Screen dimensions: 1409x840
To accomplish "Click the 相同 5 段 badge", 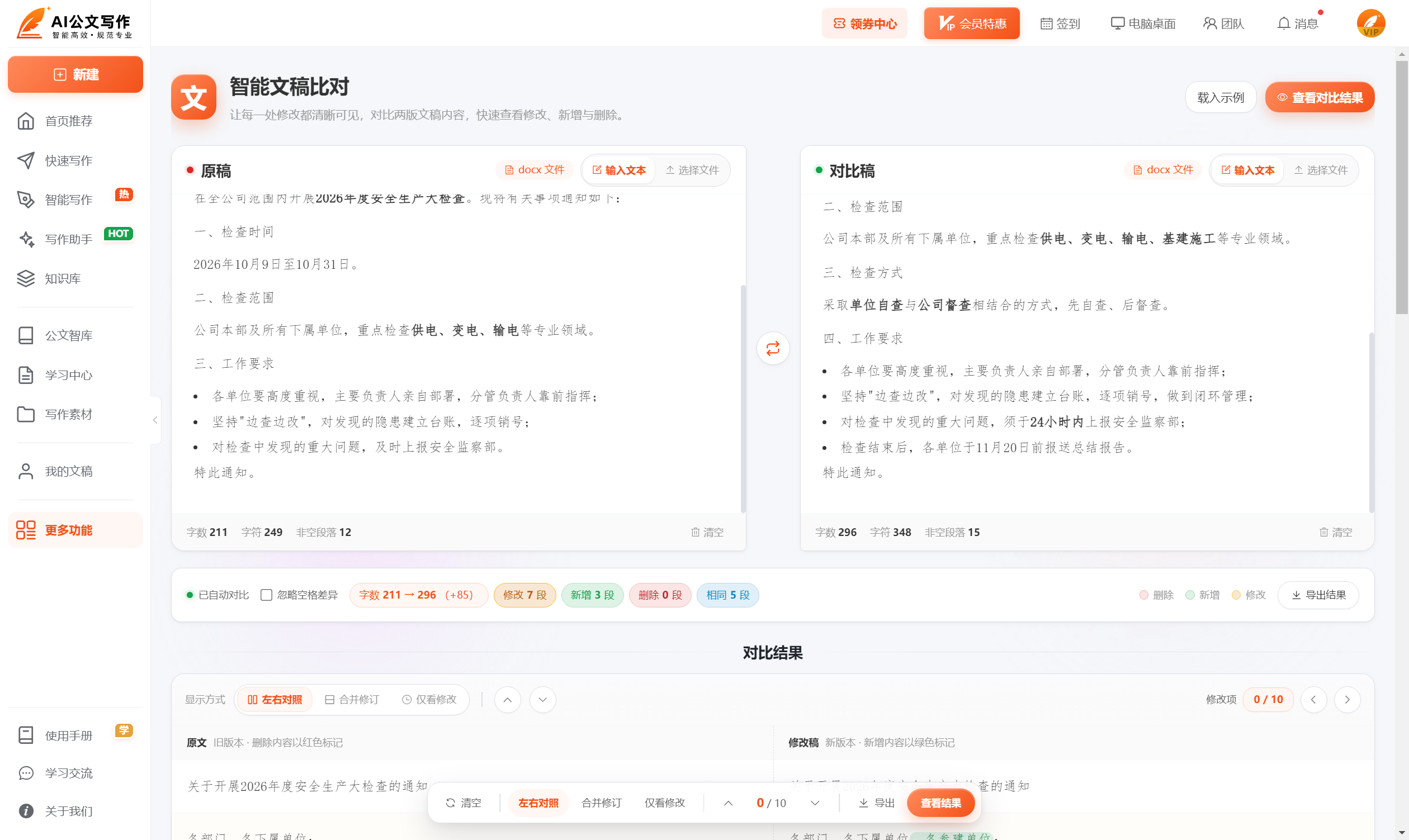I will pos(728,595).
